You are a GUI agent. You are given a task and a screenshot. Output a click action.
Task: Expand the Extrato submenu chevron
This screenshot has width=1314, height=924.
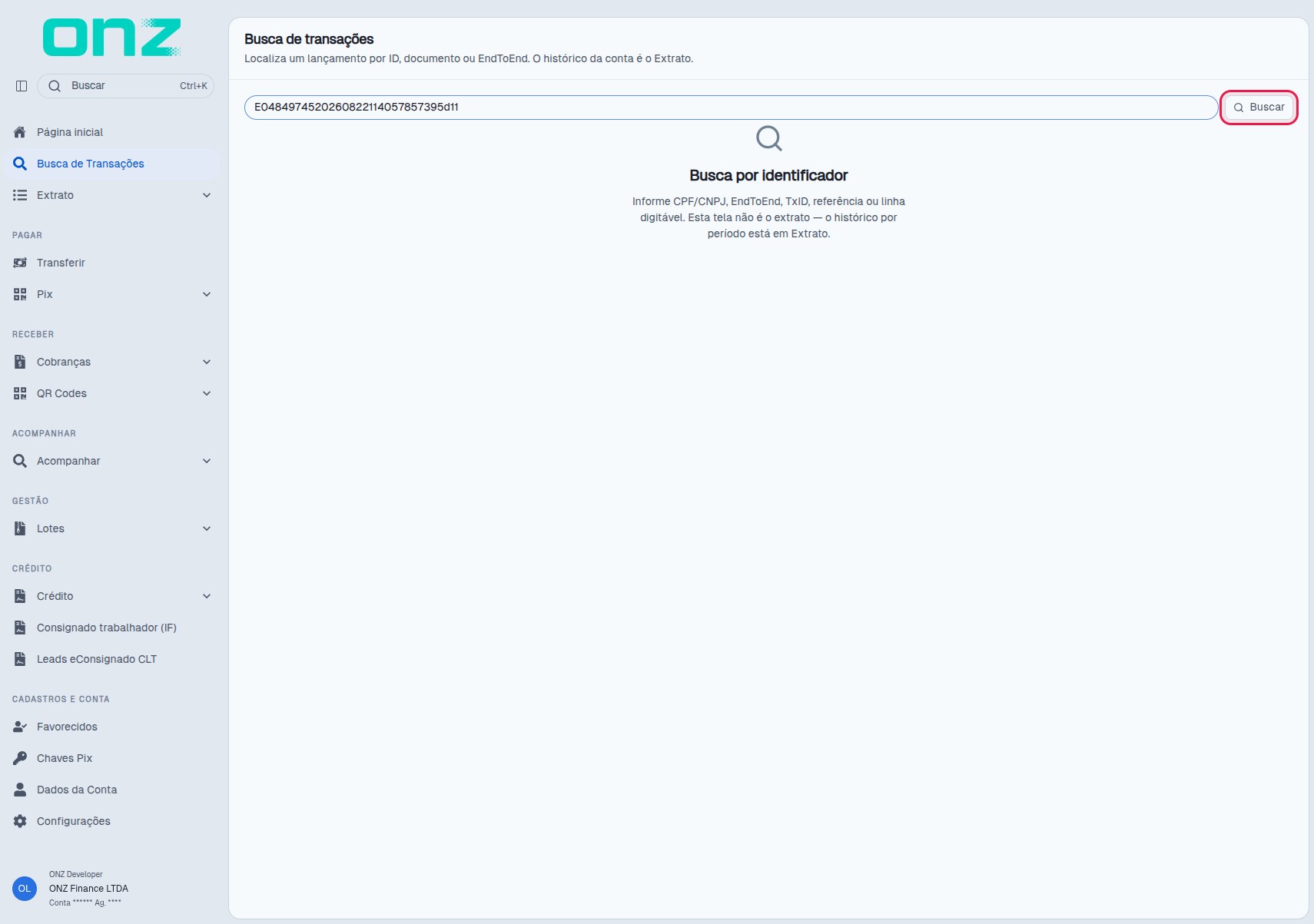[x=207, y=195]
